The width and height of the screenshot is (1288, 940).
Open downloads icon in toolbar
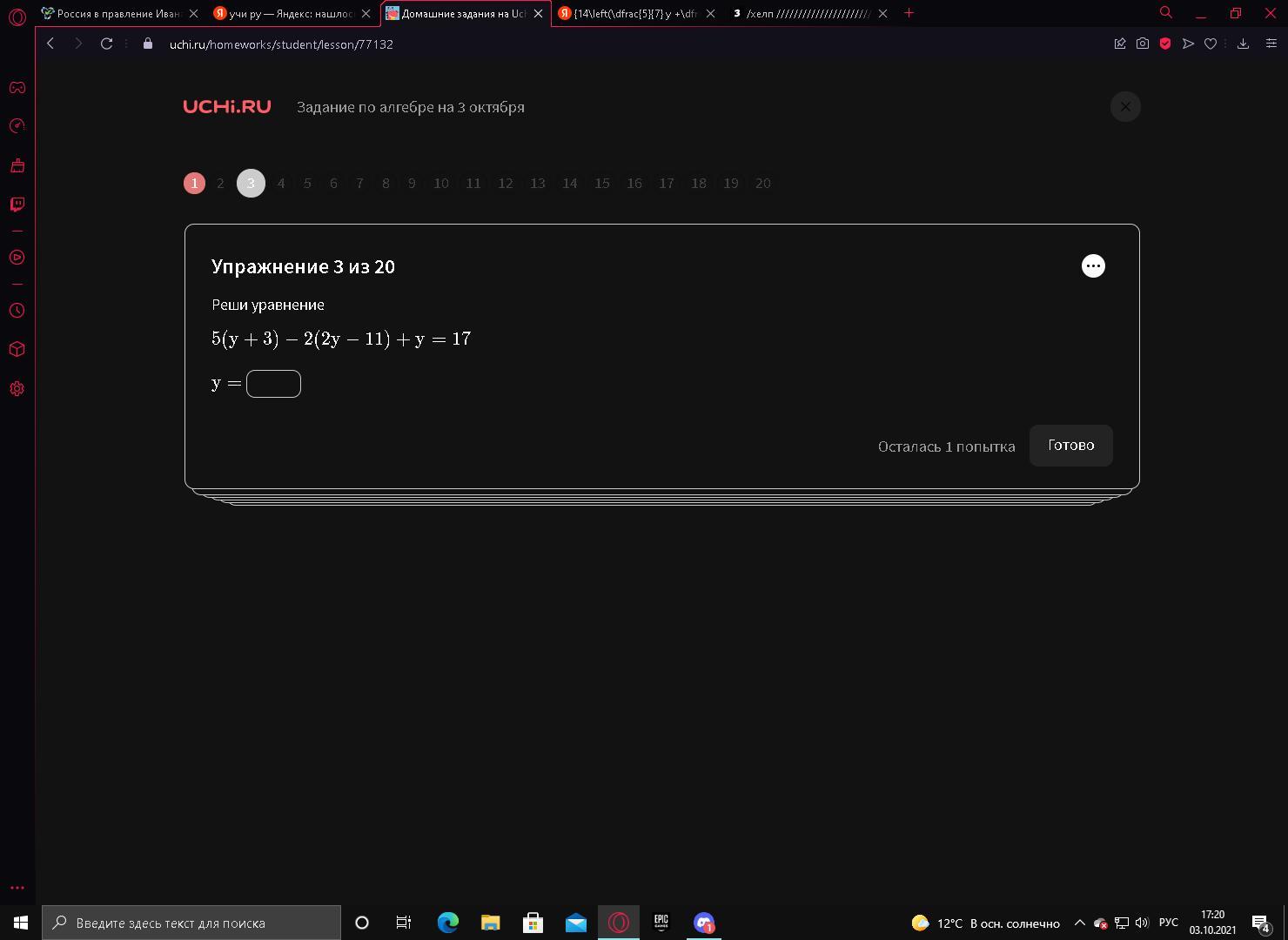coord(1244,44)
